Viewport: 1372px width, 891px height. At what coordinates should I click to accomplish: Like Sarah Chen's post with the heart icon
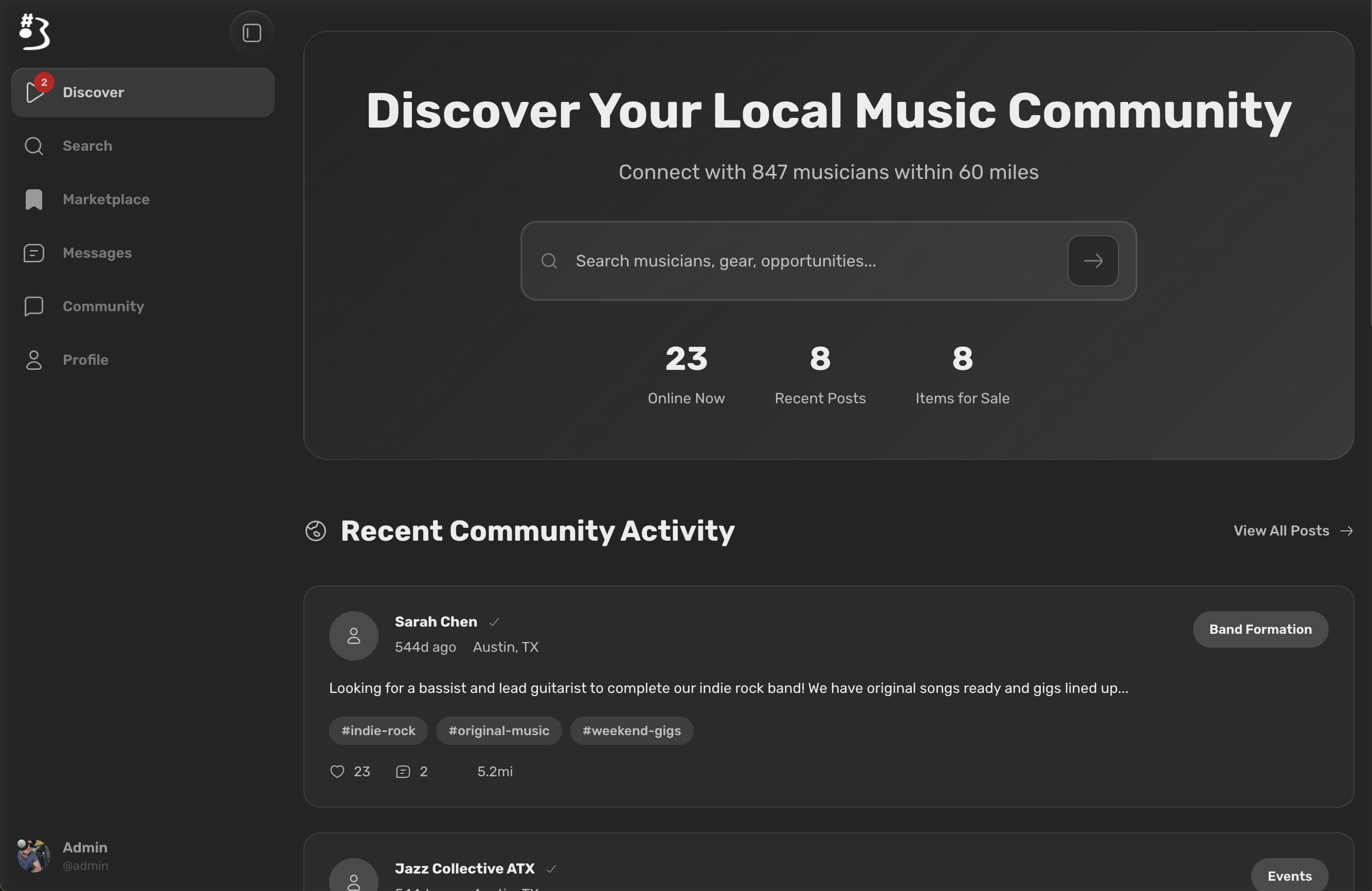(x=337, y=772)
